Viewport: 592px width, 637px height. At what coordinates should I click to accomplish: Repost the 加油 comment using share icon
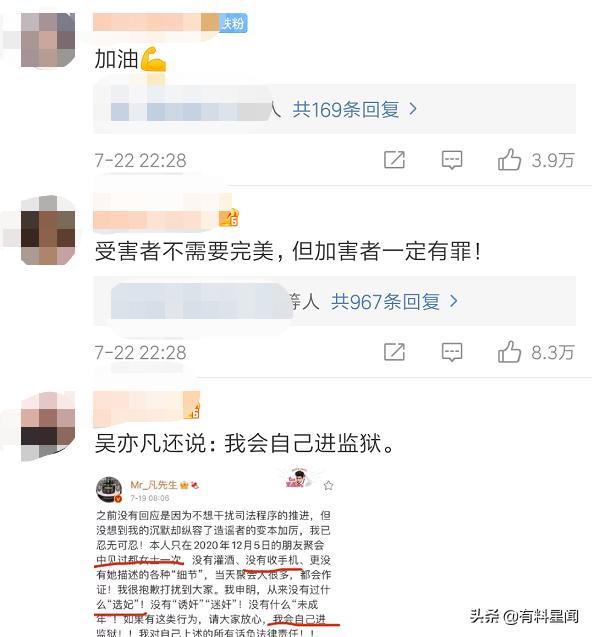point(394,160)
